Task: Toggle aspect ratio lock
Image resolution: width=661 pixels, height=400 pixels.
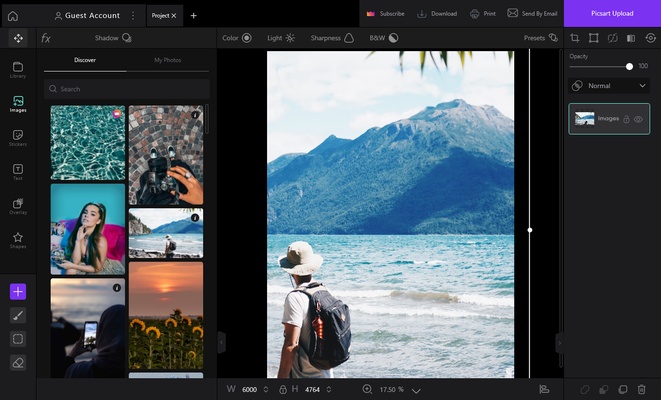Action: pos(283,389)
